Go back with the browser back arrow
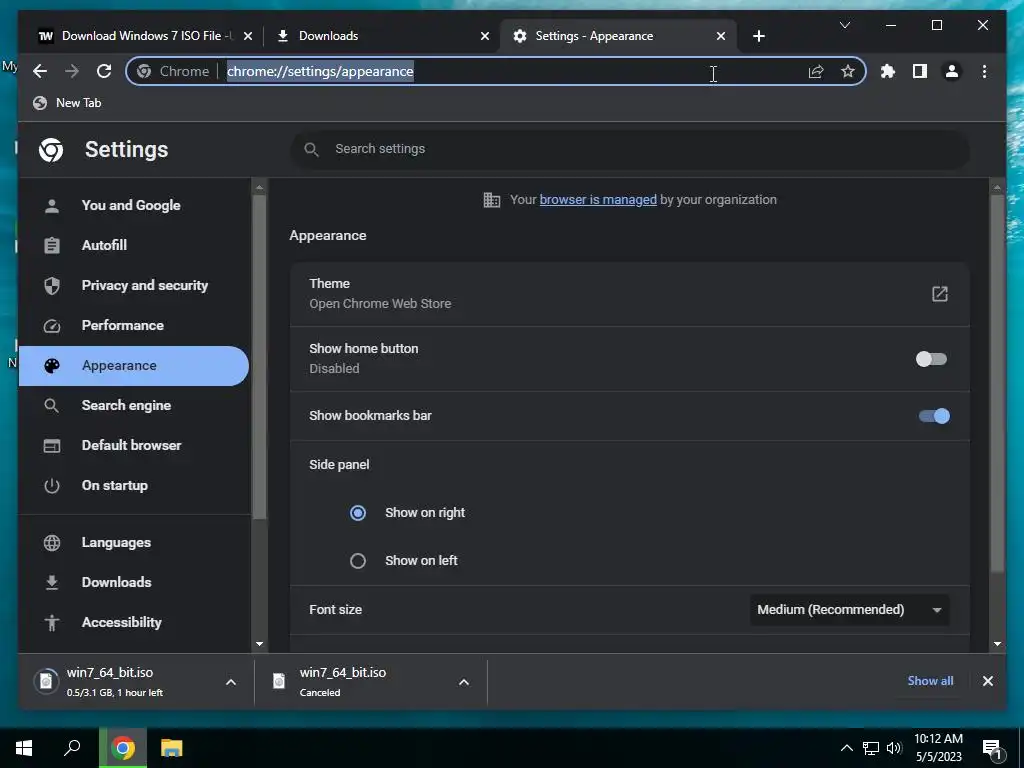 coord(40,71)
